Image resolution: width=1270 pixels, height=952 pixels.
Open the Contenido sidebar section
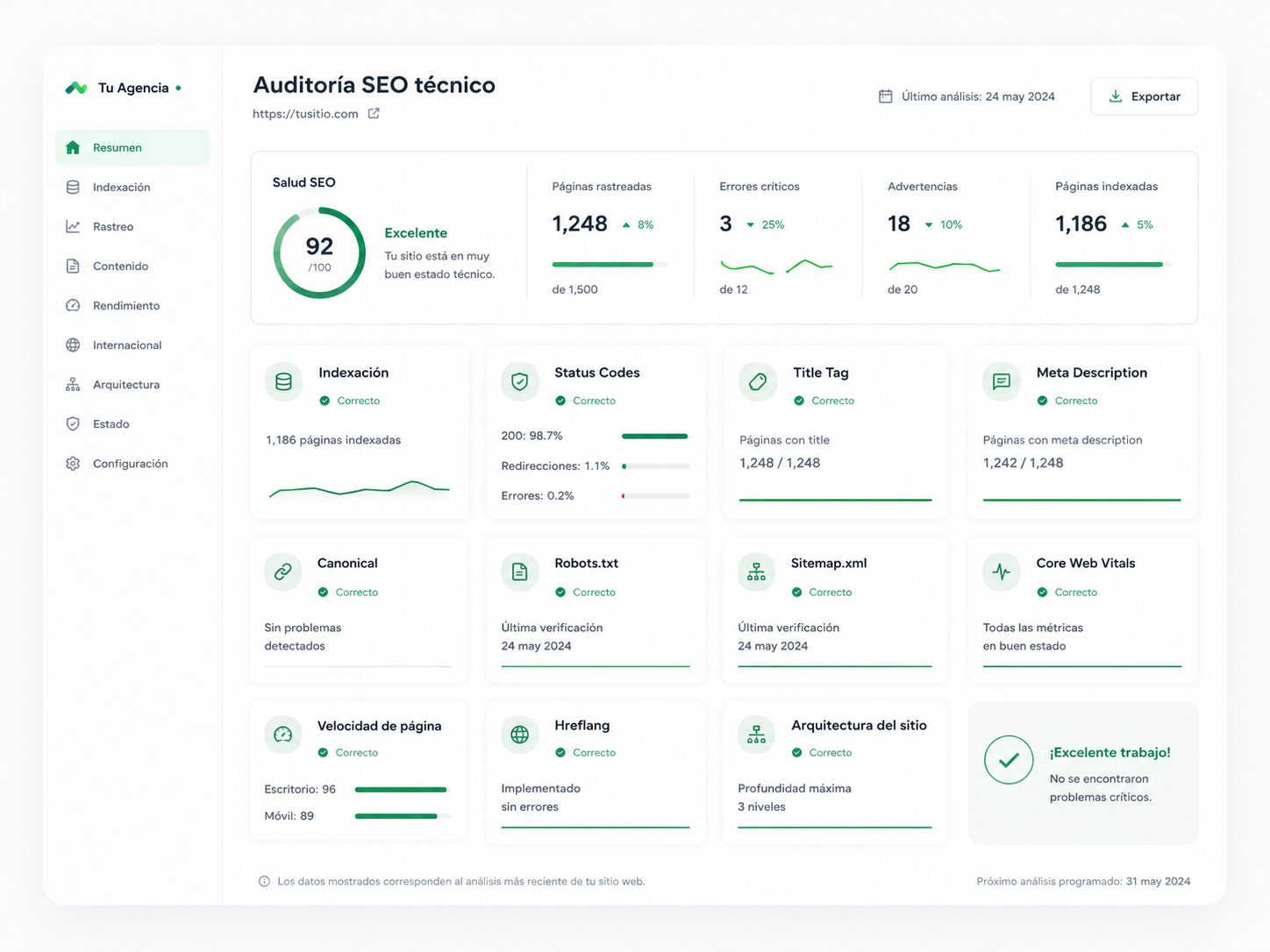132,266
